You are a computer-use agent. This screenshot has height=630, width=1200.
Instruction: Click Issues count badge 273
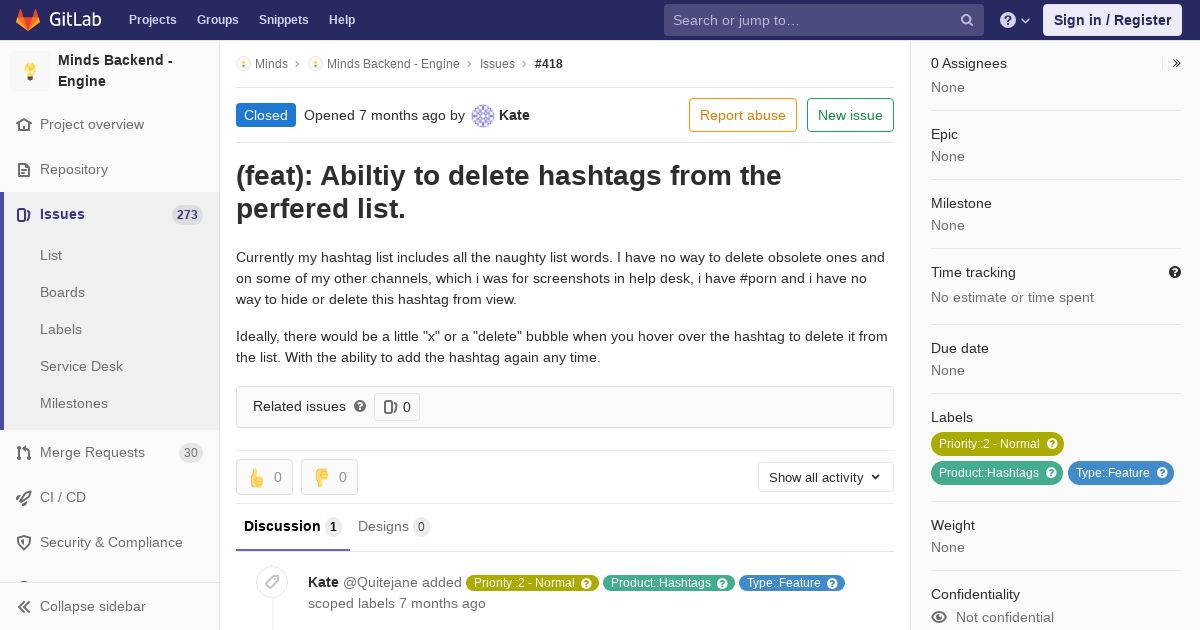(x=187, y=215)
